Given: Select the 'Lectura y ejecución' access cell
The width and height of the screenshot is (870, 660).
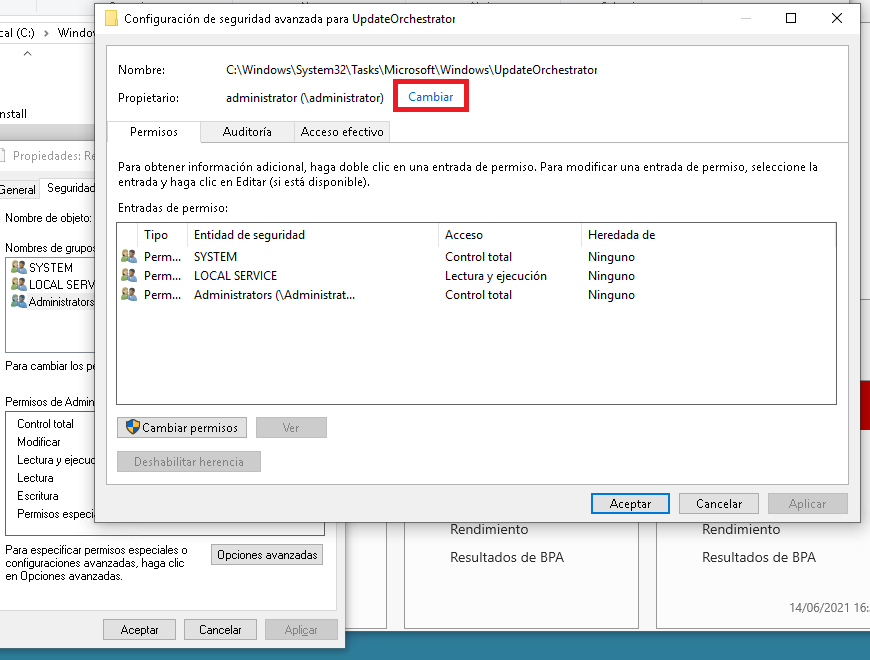Looking at the screenshot, I should 495,276.
